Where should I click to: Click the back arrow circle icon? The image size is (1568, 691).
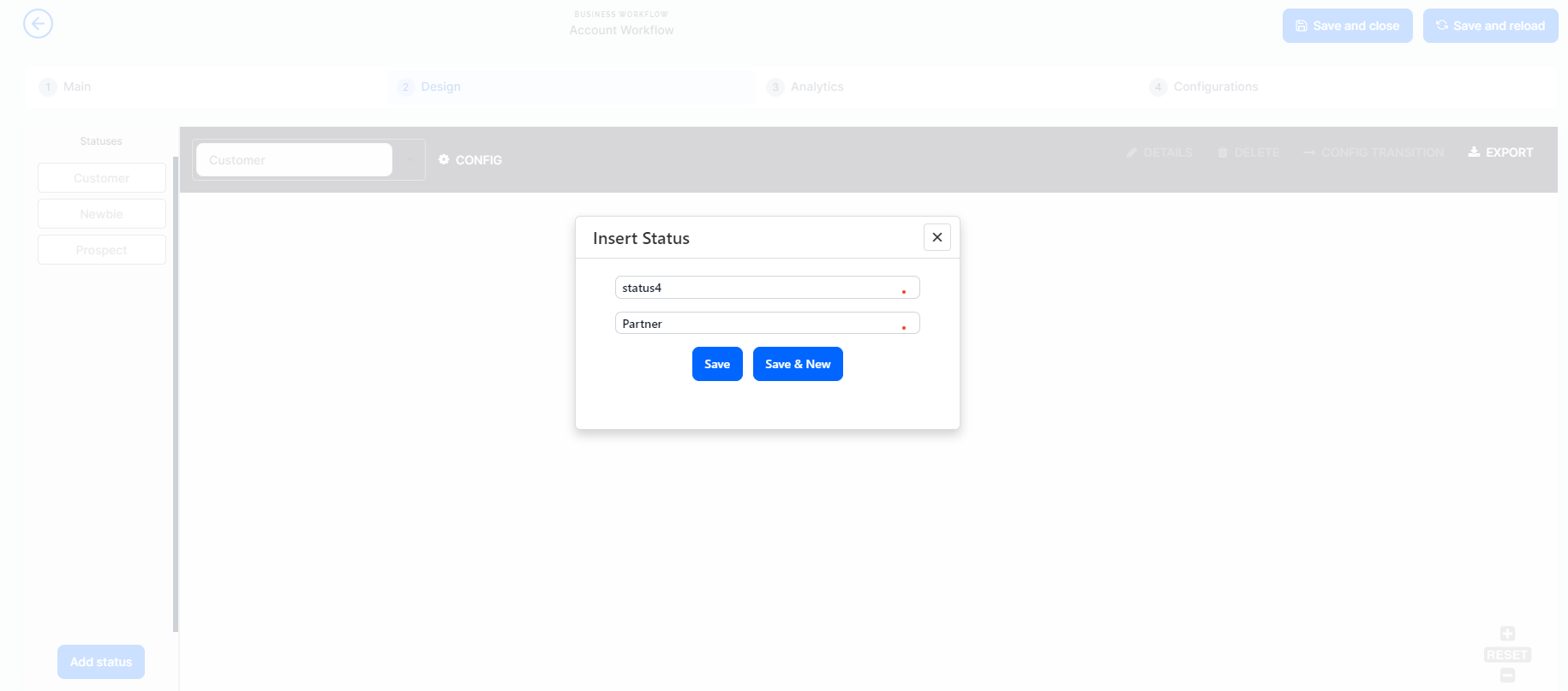38,24
